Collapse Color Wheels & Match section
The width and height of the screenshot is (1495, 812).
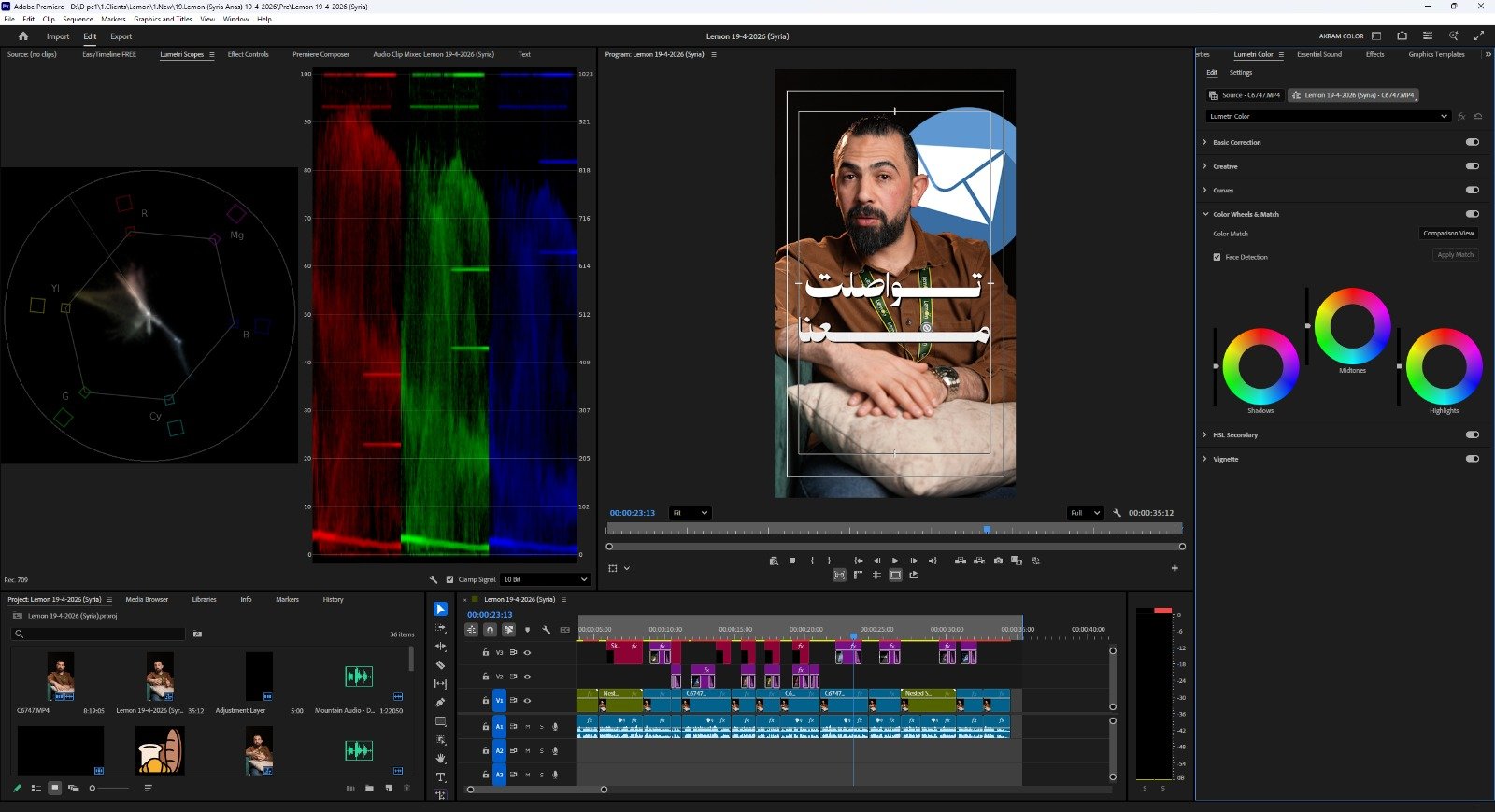(x=1204, y=214)
